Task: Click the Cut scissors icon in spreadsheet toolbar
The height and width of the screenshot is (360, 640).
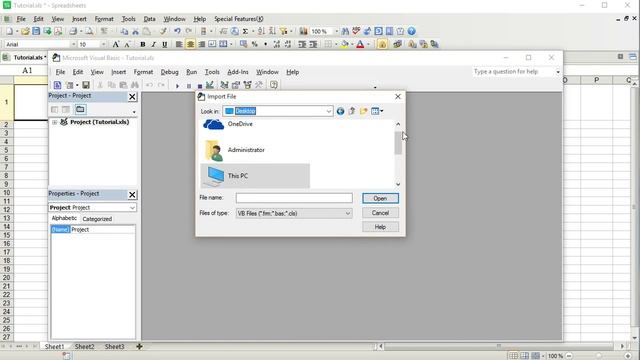Action: point(135,31)
